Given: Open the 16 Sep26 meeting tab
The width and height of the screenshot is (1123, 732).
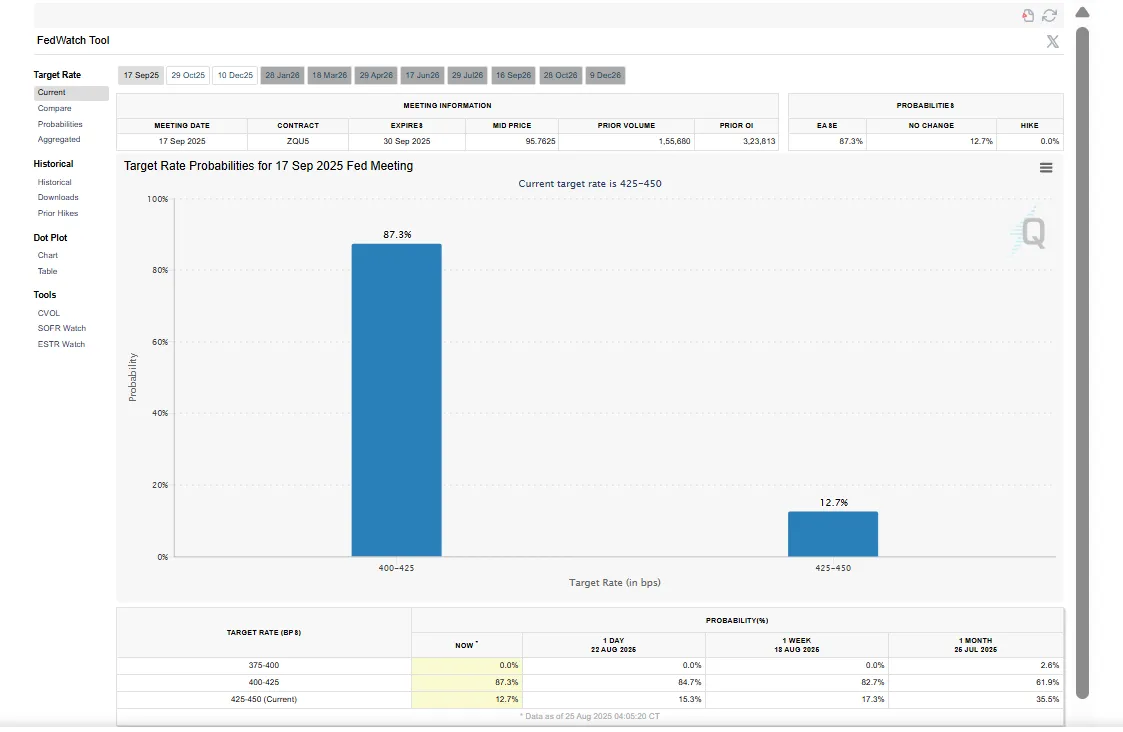Looking at the screenshot, I should click(514, 75).
